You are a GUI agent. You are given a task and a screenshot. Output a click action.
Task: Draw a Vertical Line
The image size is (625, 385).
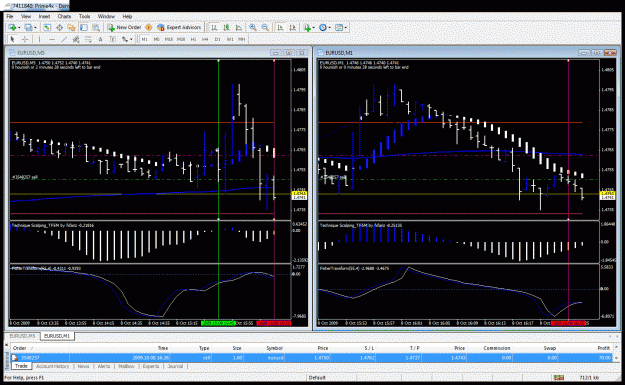coord(39,39)
